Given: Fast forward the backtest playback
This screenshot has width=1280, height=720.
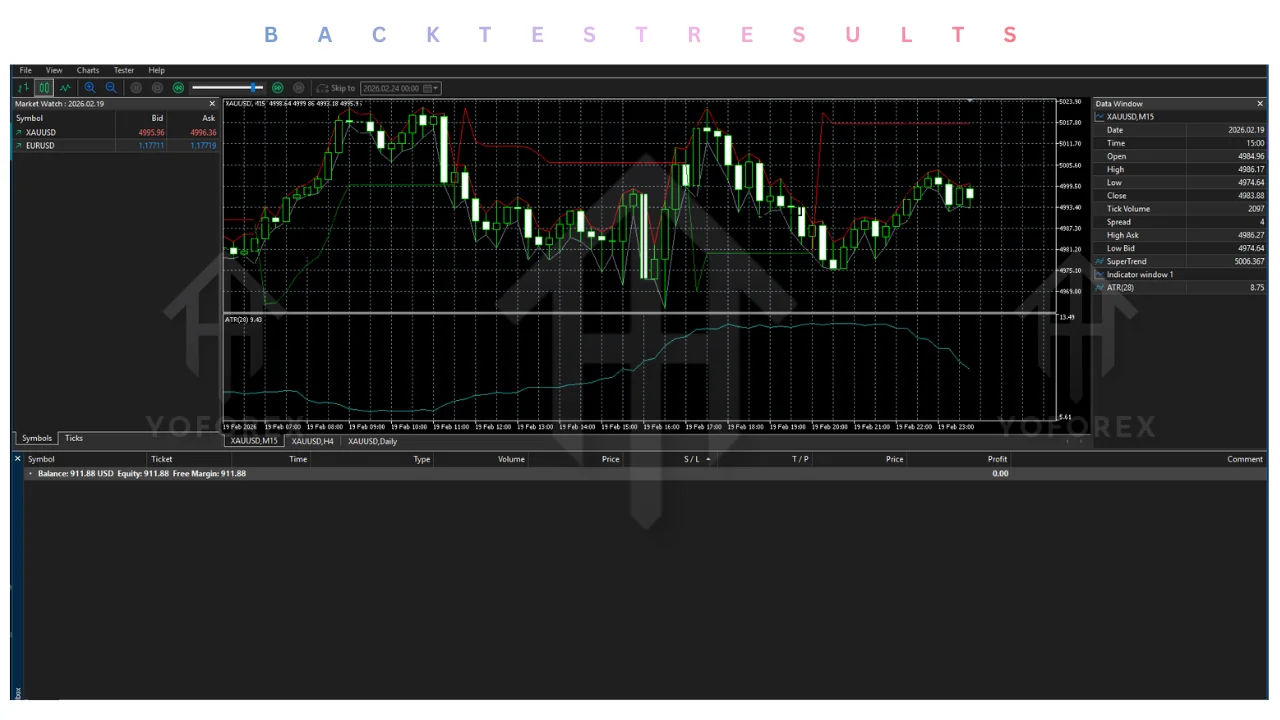Looking at the screenshot, I should tap(278, 88).
